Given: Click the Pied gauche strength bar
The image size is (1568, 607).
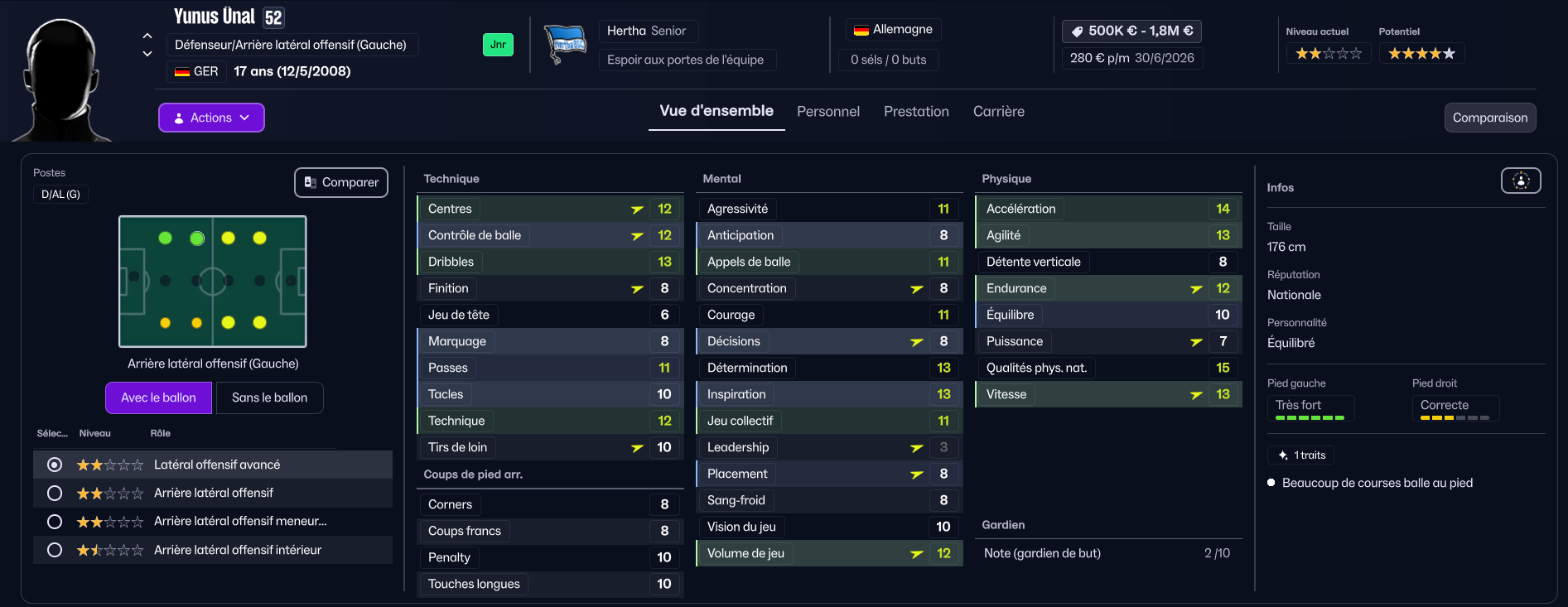Looking at the screenshot, I should click(1310, 418).
